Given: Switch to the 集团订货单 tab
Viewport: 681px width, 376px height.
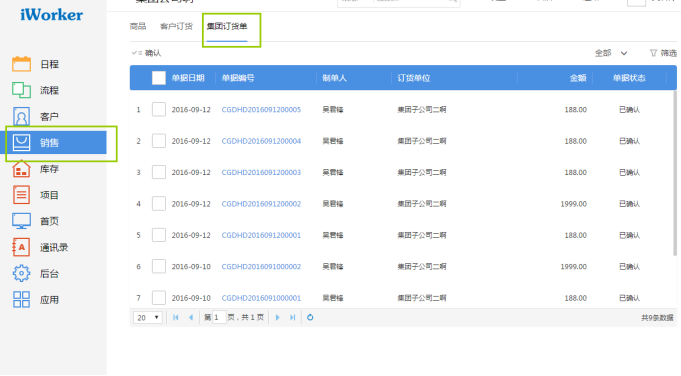Looking at the screenshot, I should pyautogui.click(x=227, y=26).
